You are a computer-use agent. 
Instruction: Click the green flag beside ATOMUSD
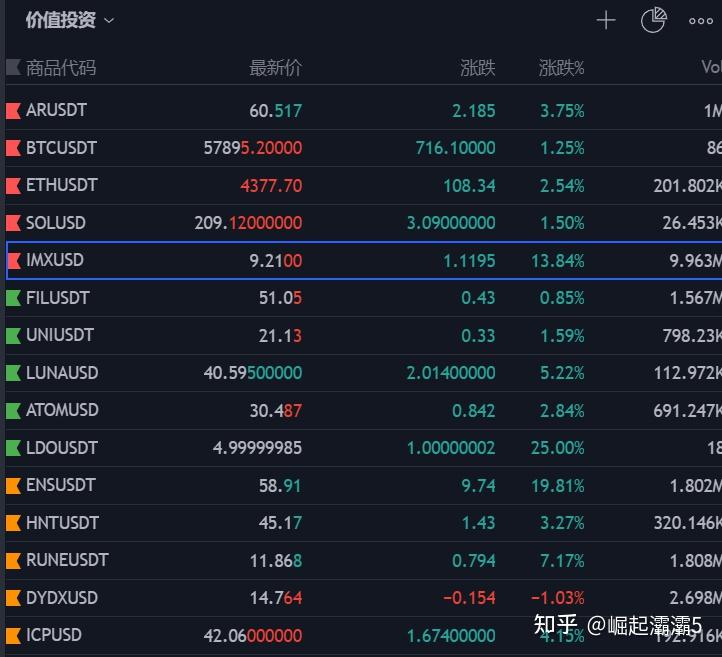coord(13,410)
